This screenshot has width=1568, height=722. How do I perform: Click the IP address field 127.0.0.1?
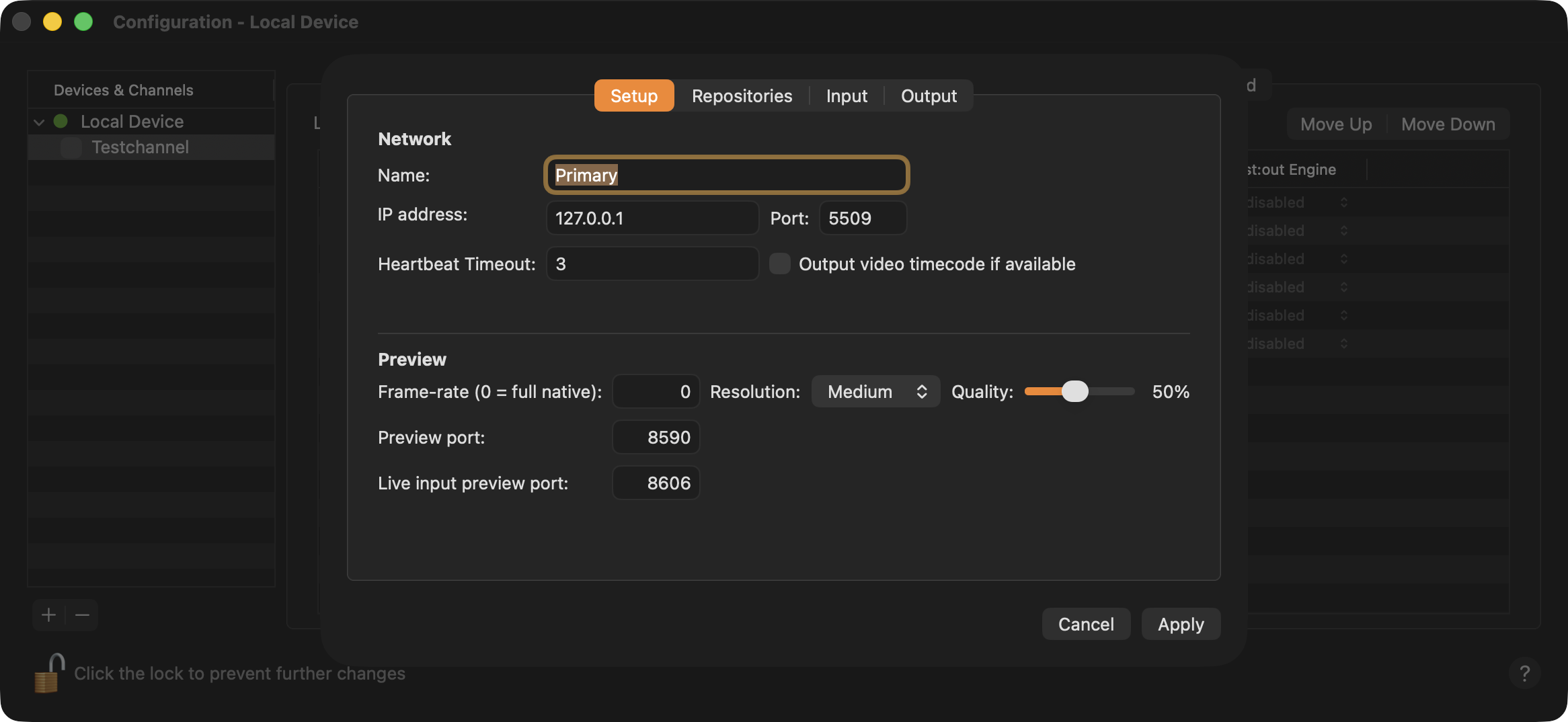click(652, 218)
